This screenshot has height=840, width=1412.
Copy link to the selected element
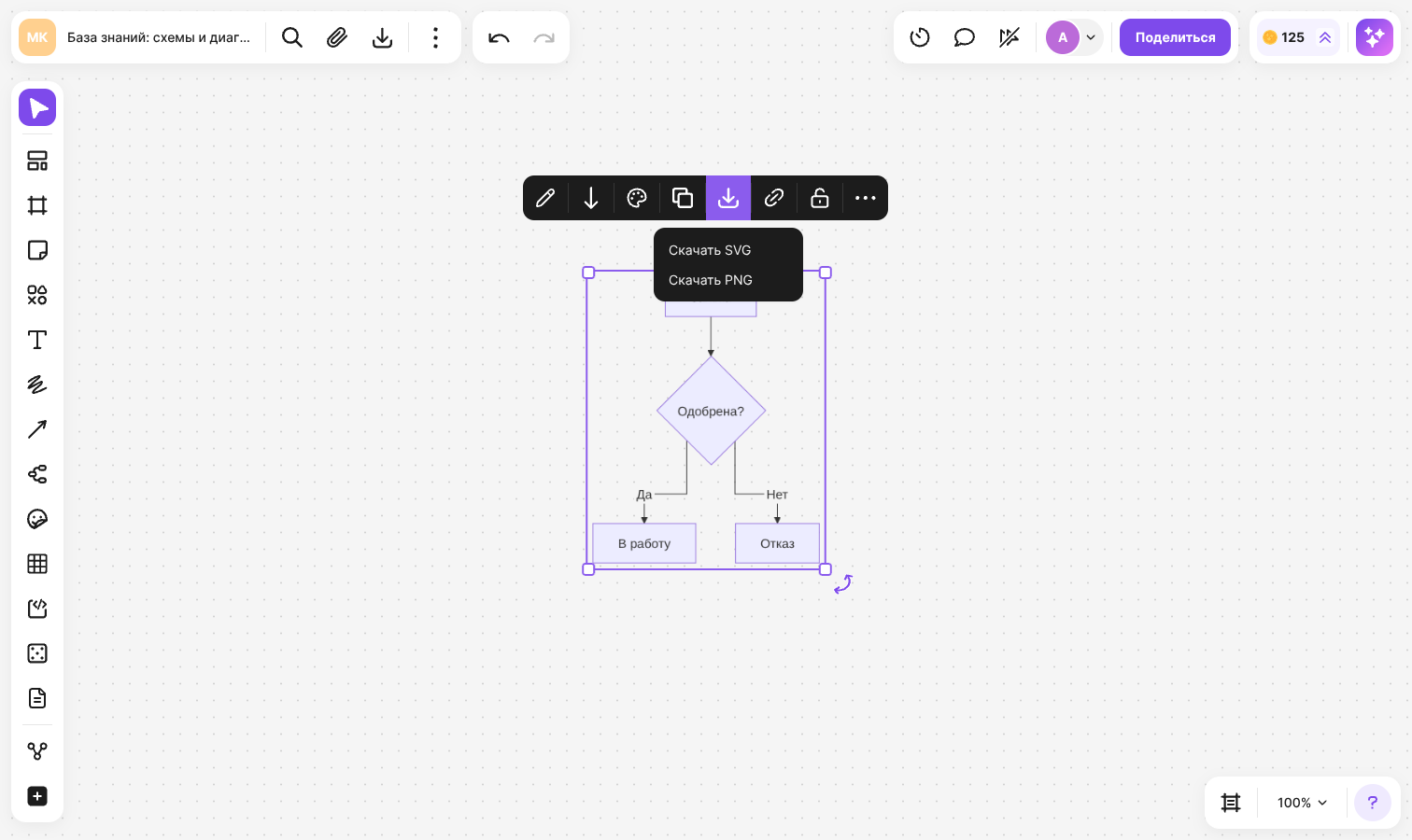(x=774, y=198)
